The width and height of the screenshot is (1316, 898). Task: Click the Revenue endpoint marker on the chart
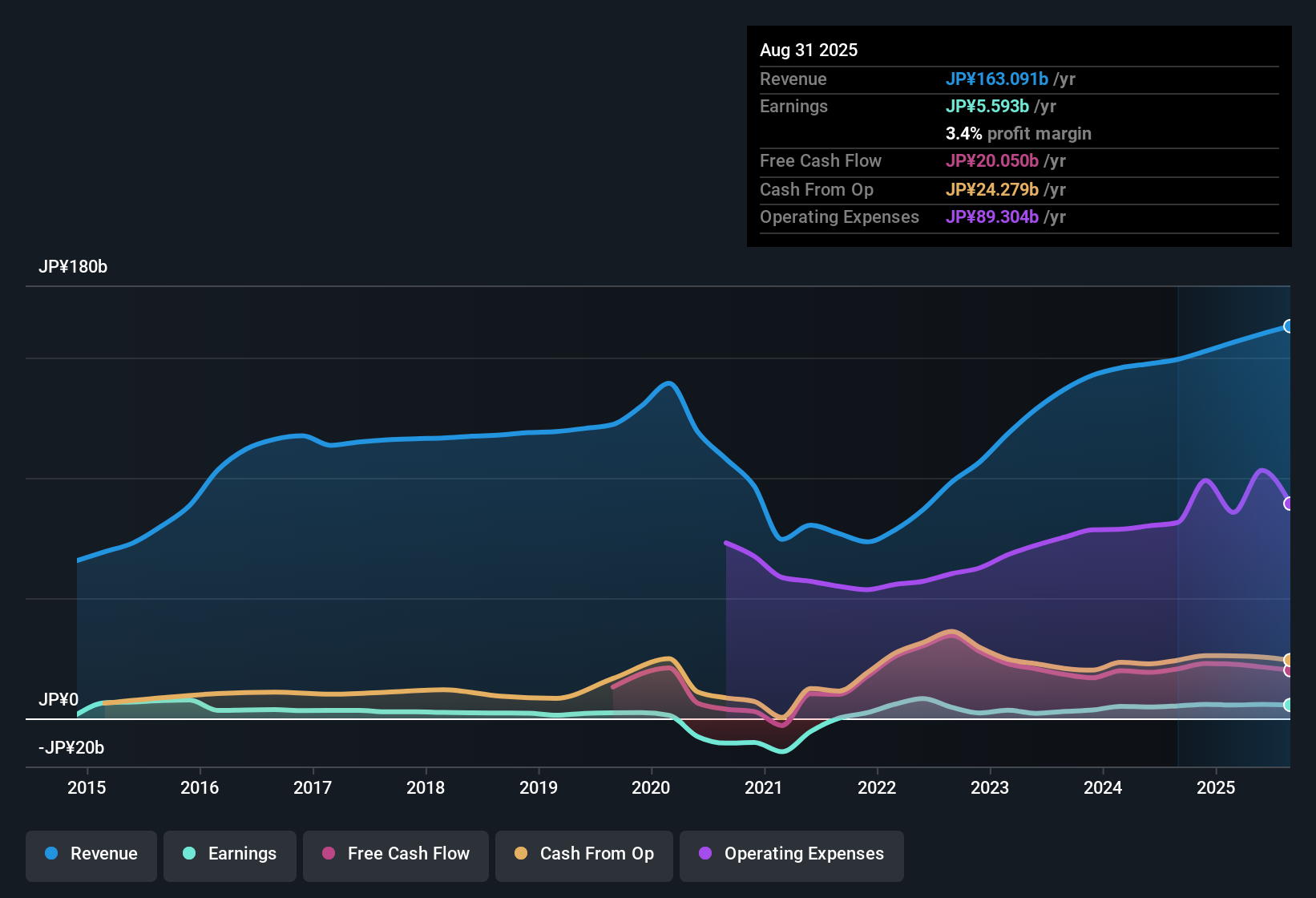point(1289,326)
